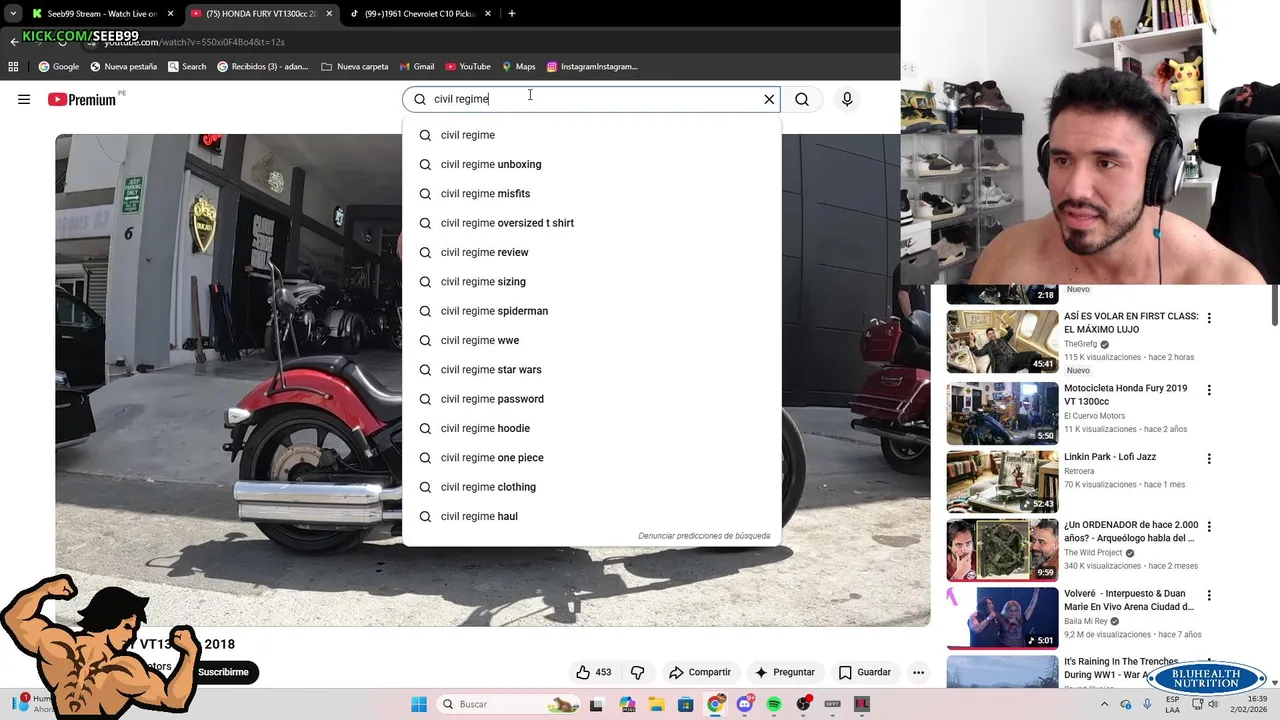Open the Maps bookmark
The height and width of the screenshot is (720, 1280).
pos(518,67)
